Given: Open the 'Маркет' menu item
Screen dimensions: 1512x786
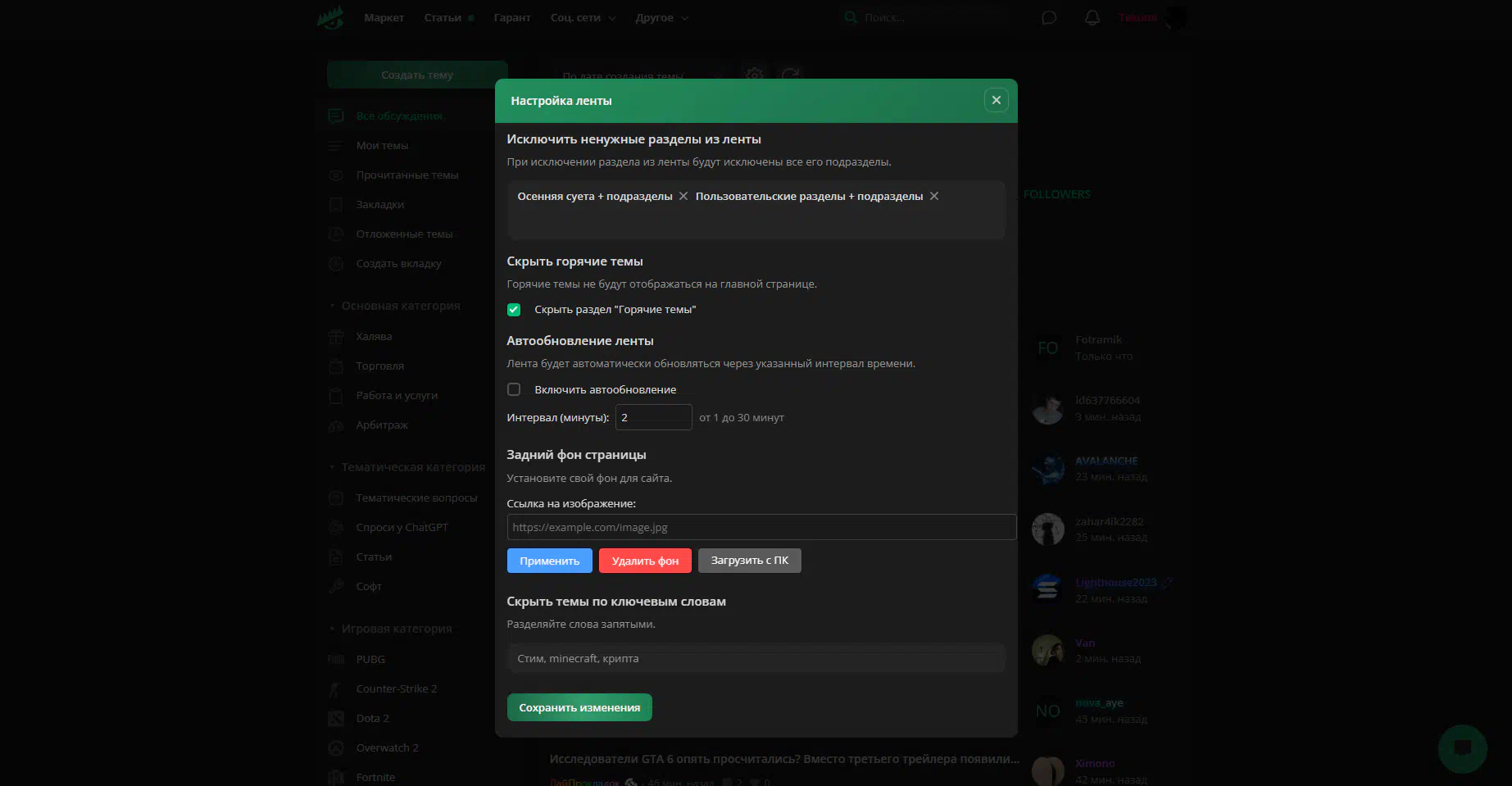Looking at the screenshot, I should pos(384,18).
